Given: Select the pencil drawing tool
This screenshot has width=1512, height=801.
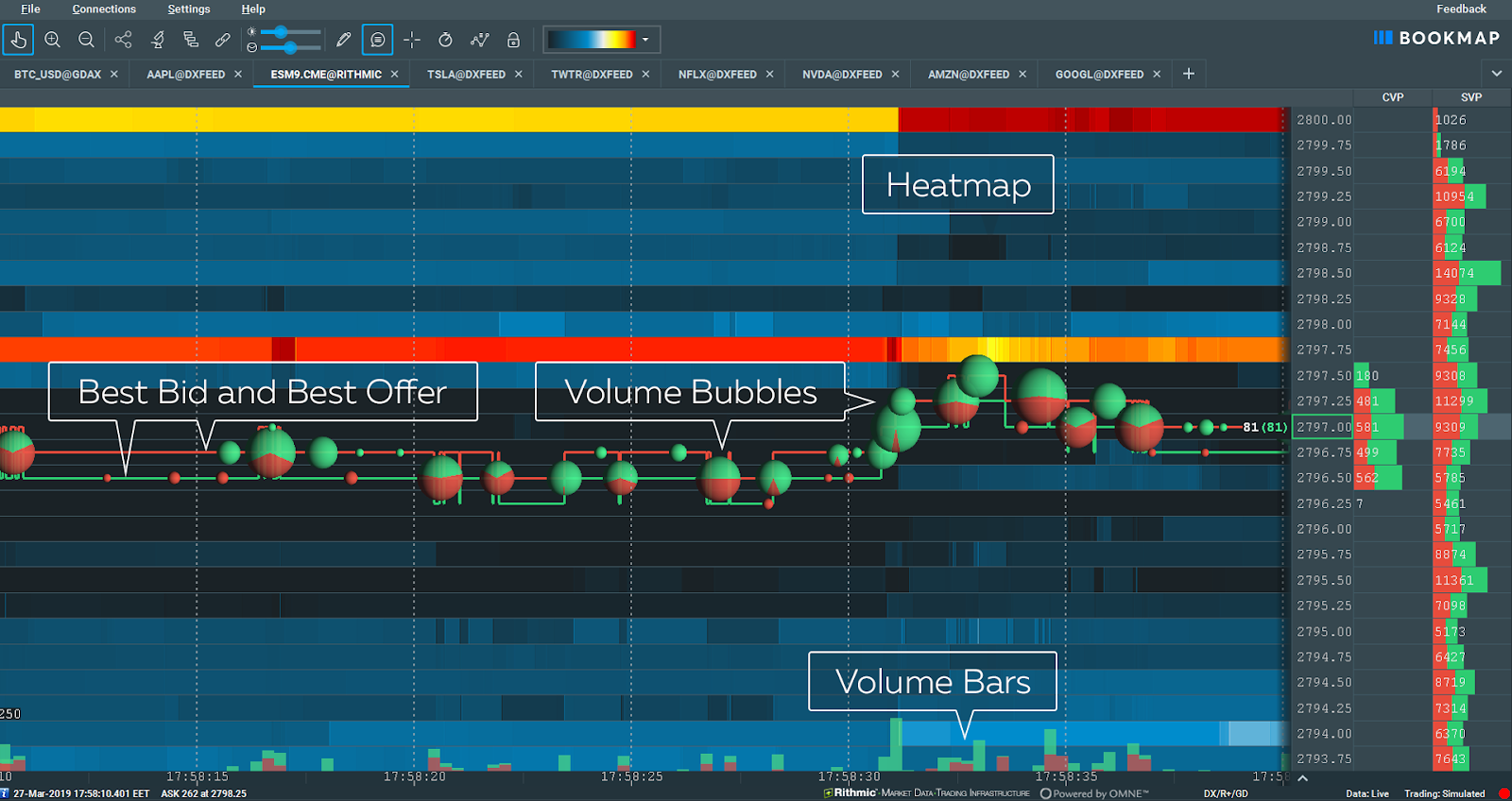Looking at the screenshot, I should point(343,40).
